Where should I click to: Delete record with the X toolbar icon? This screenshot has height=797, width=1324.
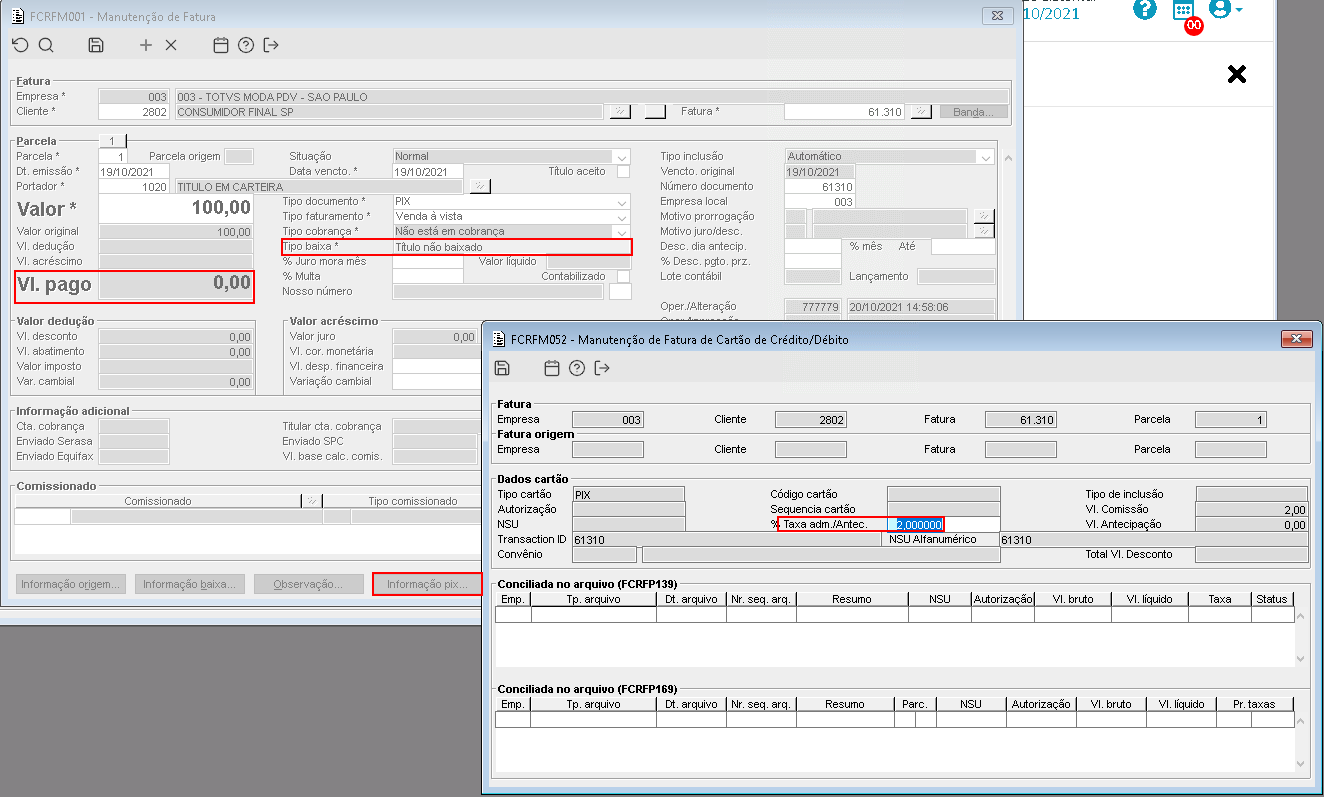pos(171,45)
